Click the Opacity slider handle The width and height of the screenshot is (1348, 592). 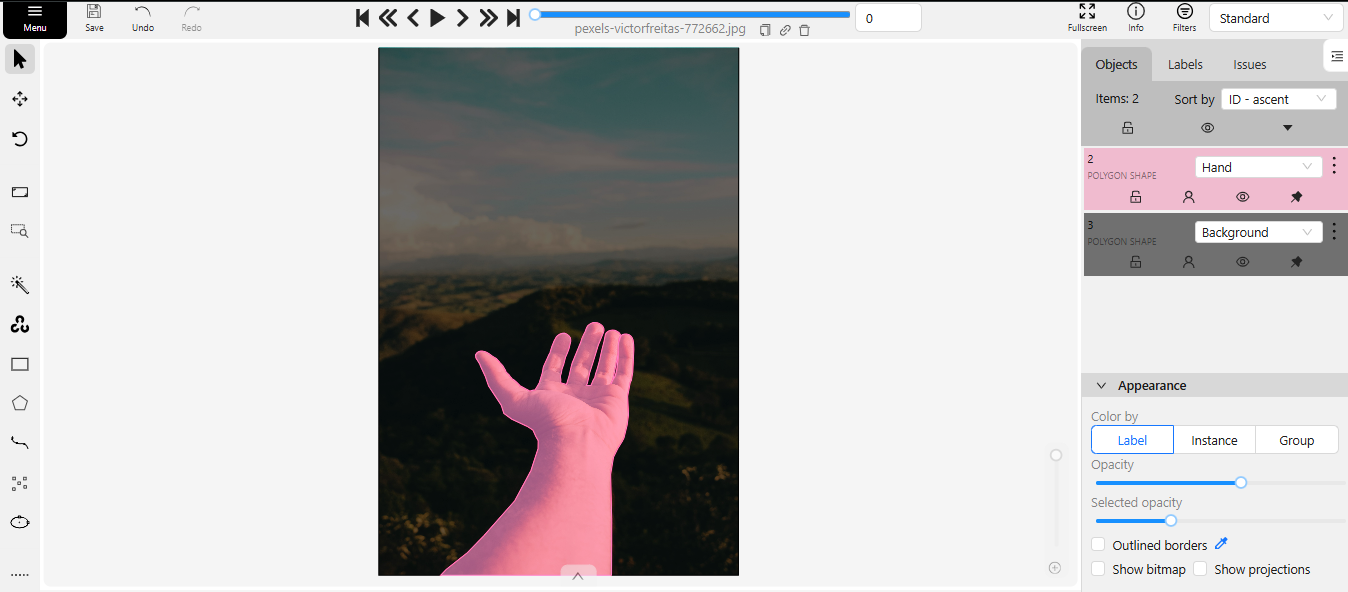point(1241,482)
